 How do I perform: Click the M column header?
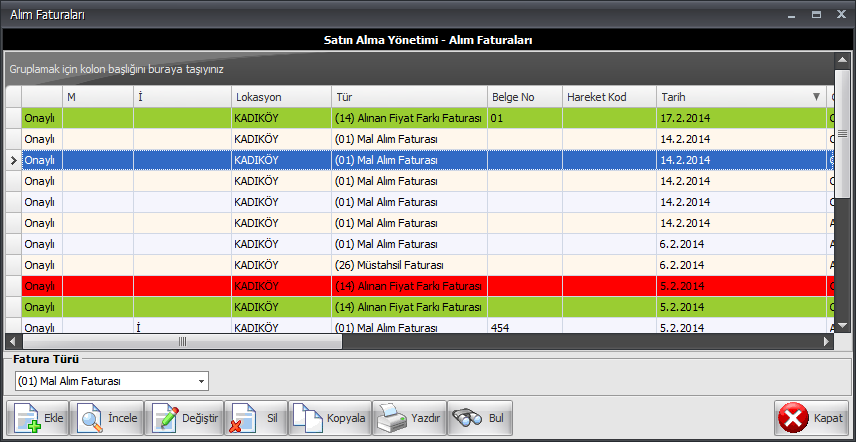pyautogui.click(x=98, y=97)
